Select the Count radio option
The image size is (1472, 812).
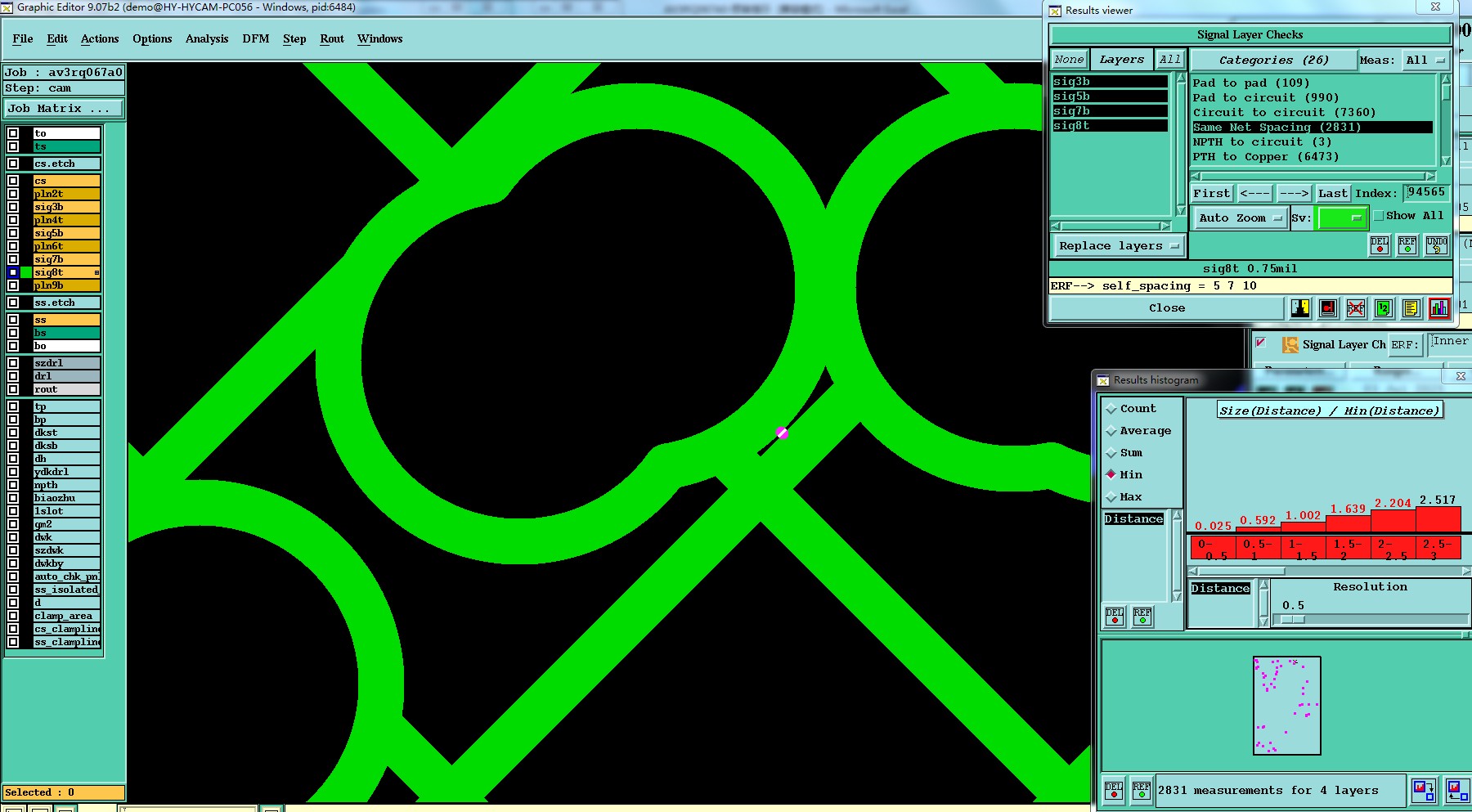(x=1111, y=409)
